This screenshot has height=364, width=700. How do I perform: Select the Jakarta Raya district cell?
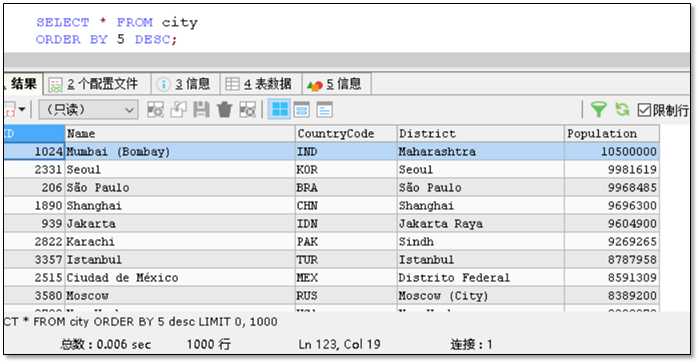[480, 223]
